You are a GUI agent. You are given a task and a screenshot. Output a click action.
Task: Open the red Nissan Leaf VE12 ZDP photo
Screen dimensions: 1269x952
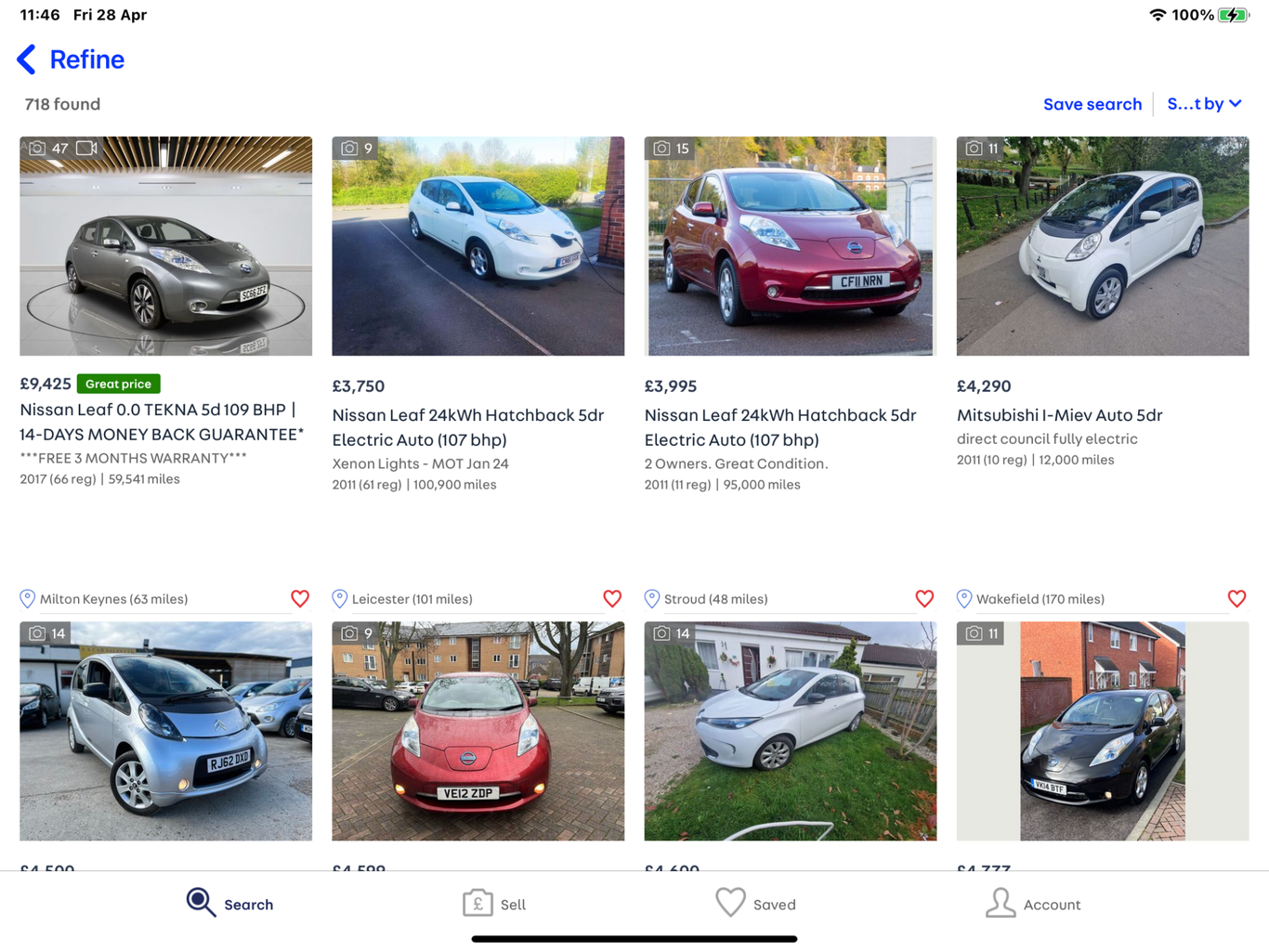478,731
